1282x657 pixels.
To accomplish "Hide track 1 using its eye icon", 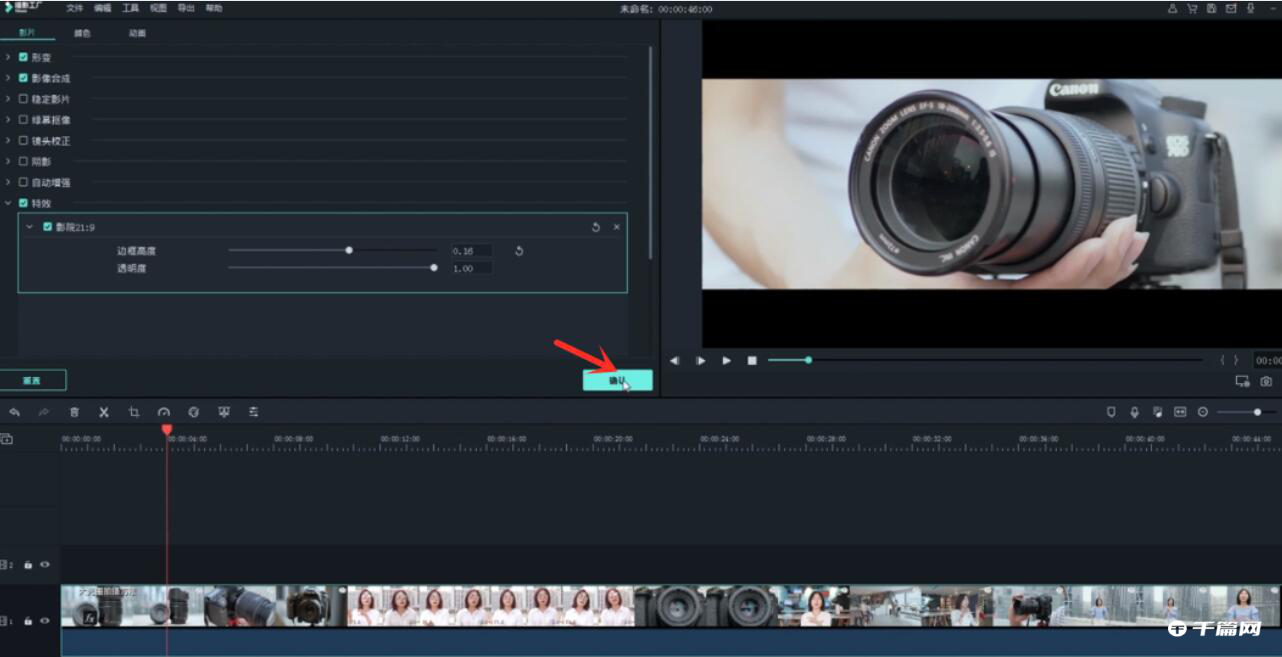I will pos(45,621).
